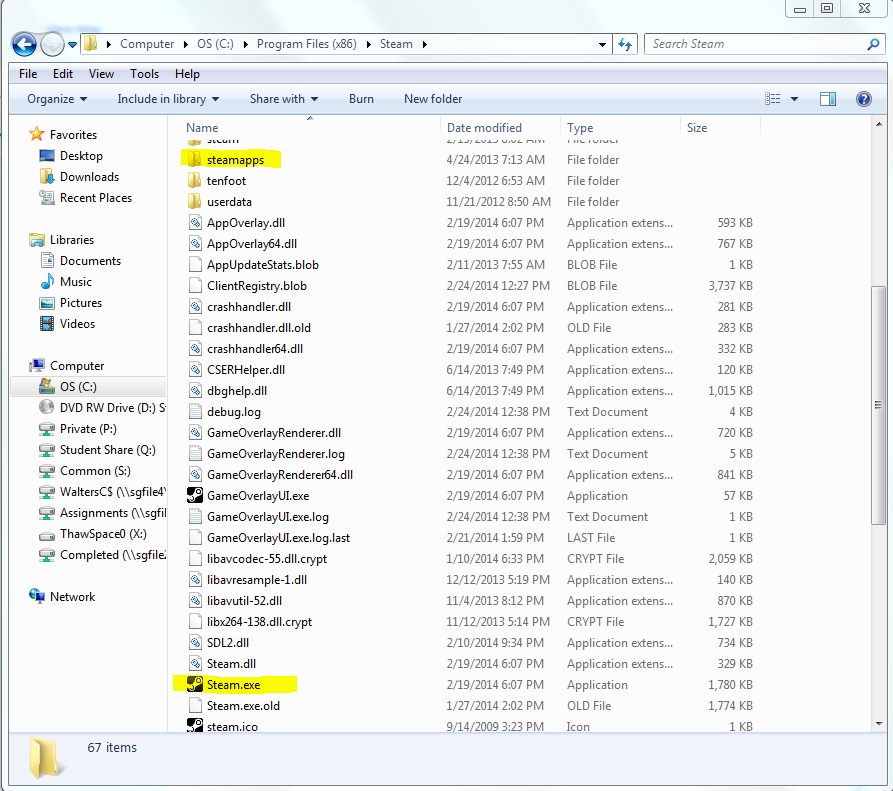Click the Music library note icon
This screenshot has width=893, height=791.
point(47,282)
